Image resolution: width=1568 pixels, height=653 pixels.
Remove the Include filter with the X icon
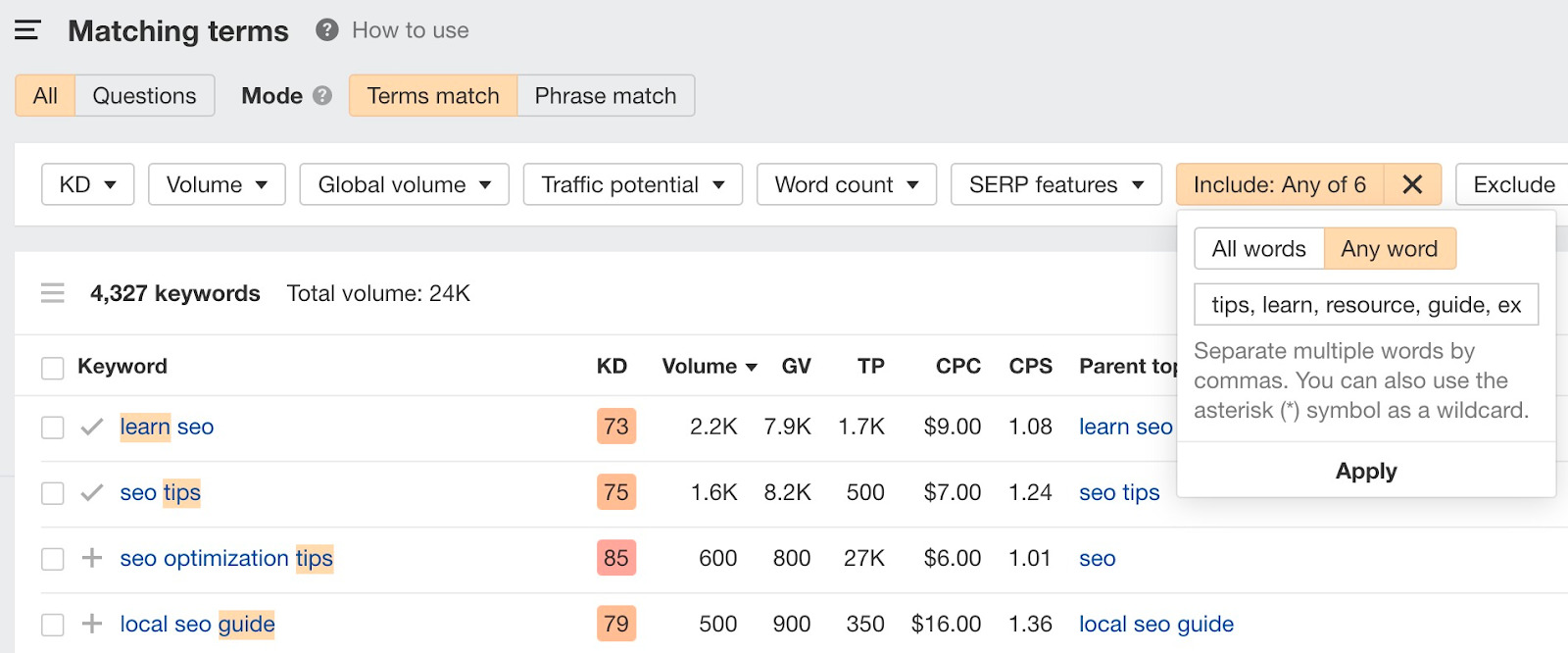[1412, 184]
